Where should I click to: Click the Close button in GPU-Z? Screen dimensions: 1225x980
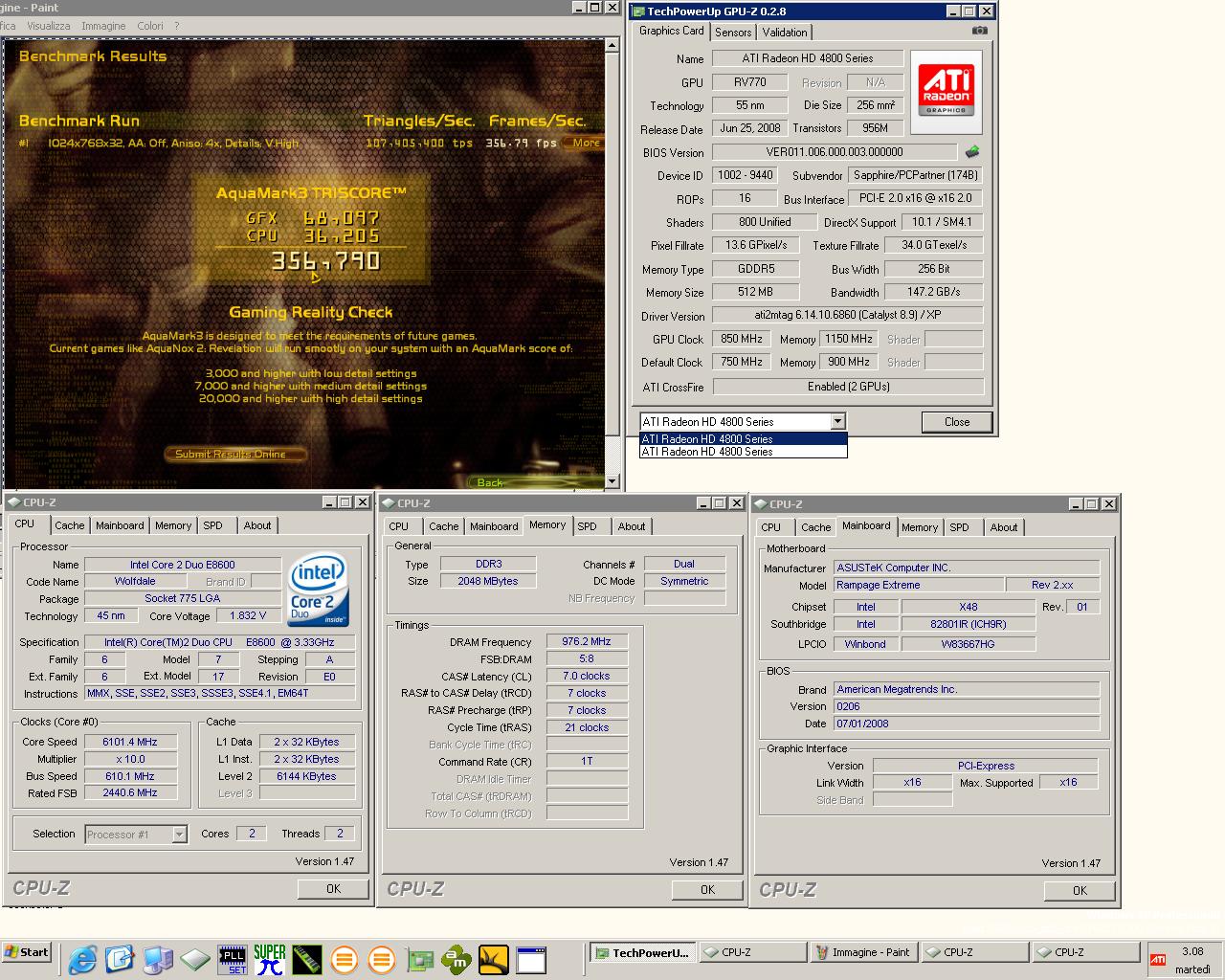point(957,422)
